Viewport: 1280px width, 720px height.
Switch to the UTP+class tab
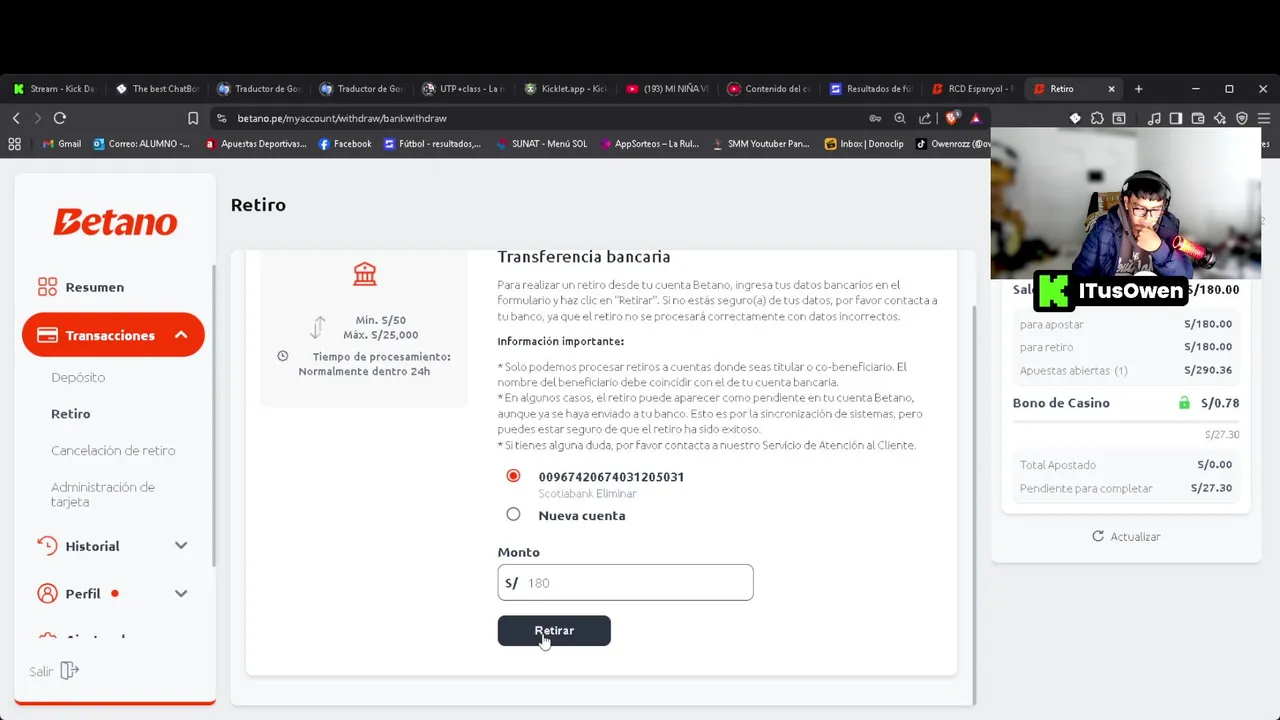pyautogui.click(x=465, y=89)
